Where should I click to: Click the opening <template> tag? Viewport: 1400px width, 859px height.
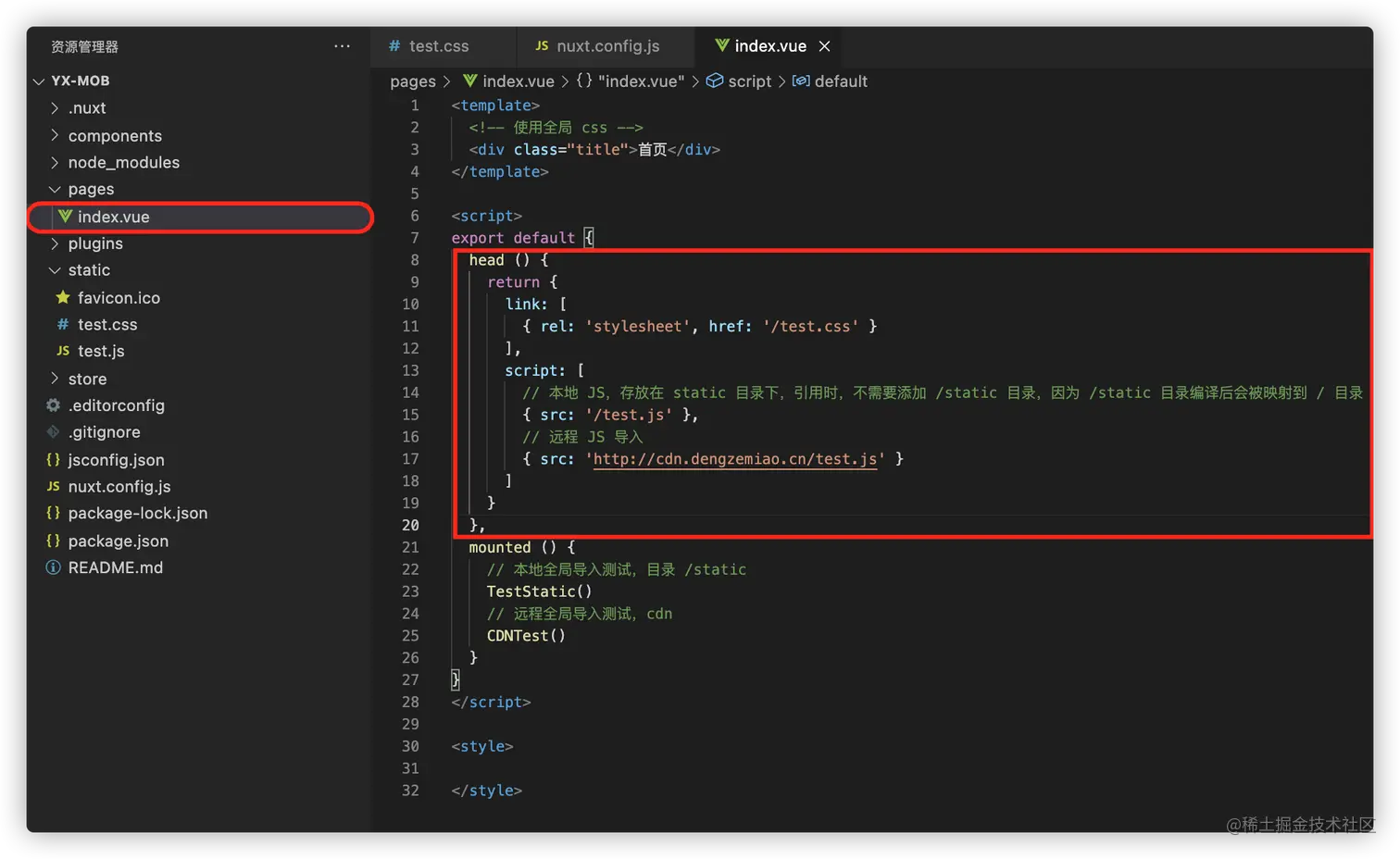495,106
